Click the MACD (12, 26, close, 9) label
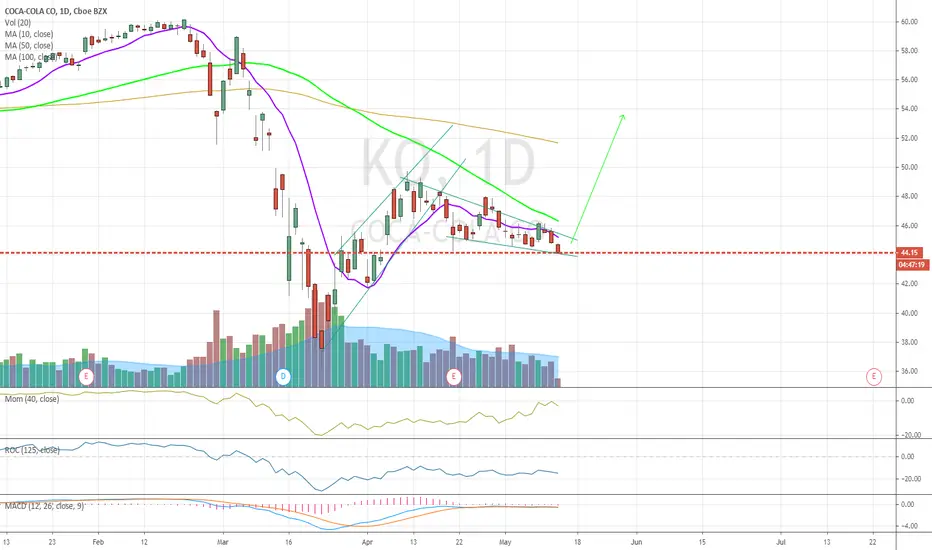932x550 pixels. pyautogui.click(x=44, y=506)
